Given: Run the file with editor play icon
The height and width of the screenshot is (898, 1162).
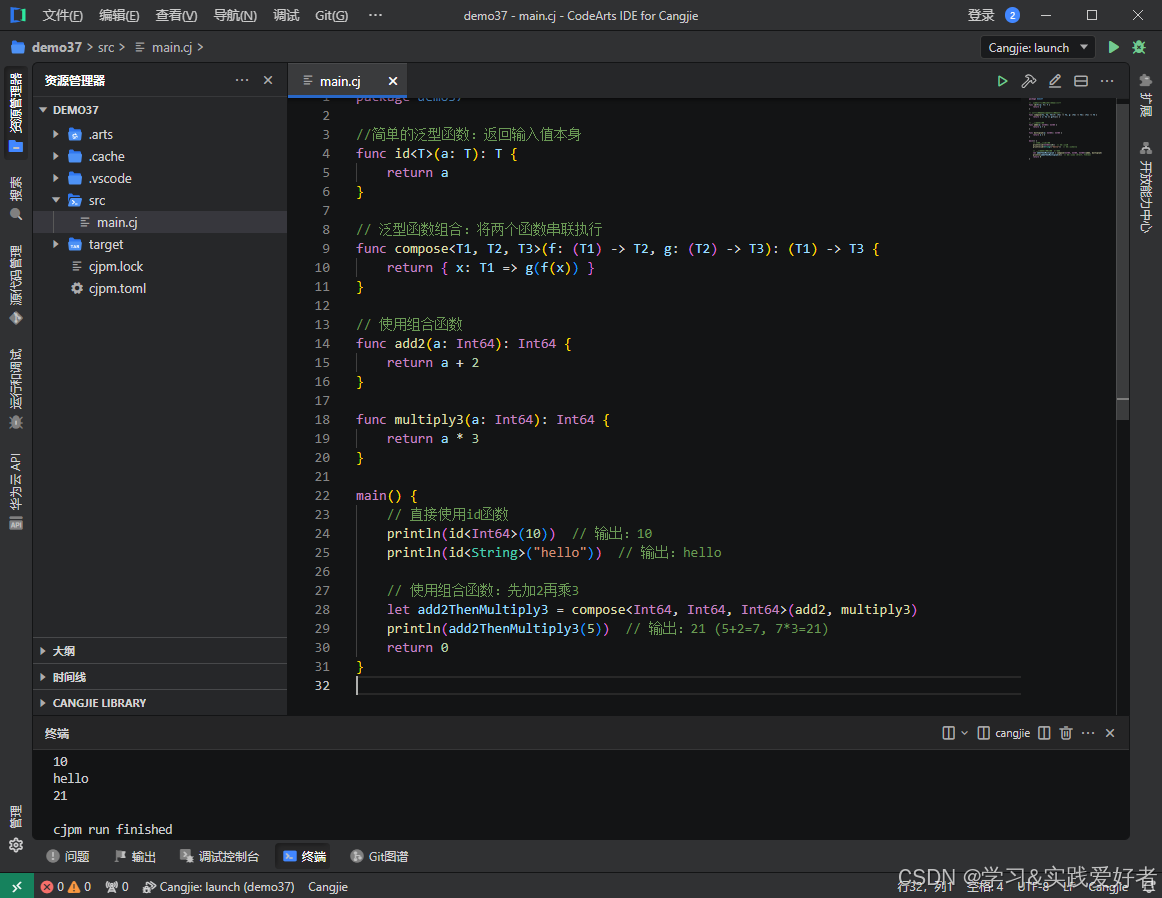Looking at the screenshot, I should 1002,81.
